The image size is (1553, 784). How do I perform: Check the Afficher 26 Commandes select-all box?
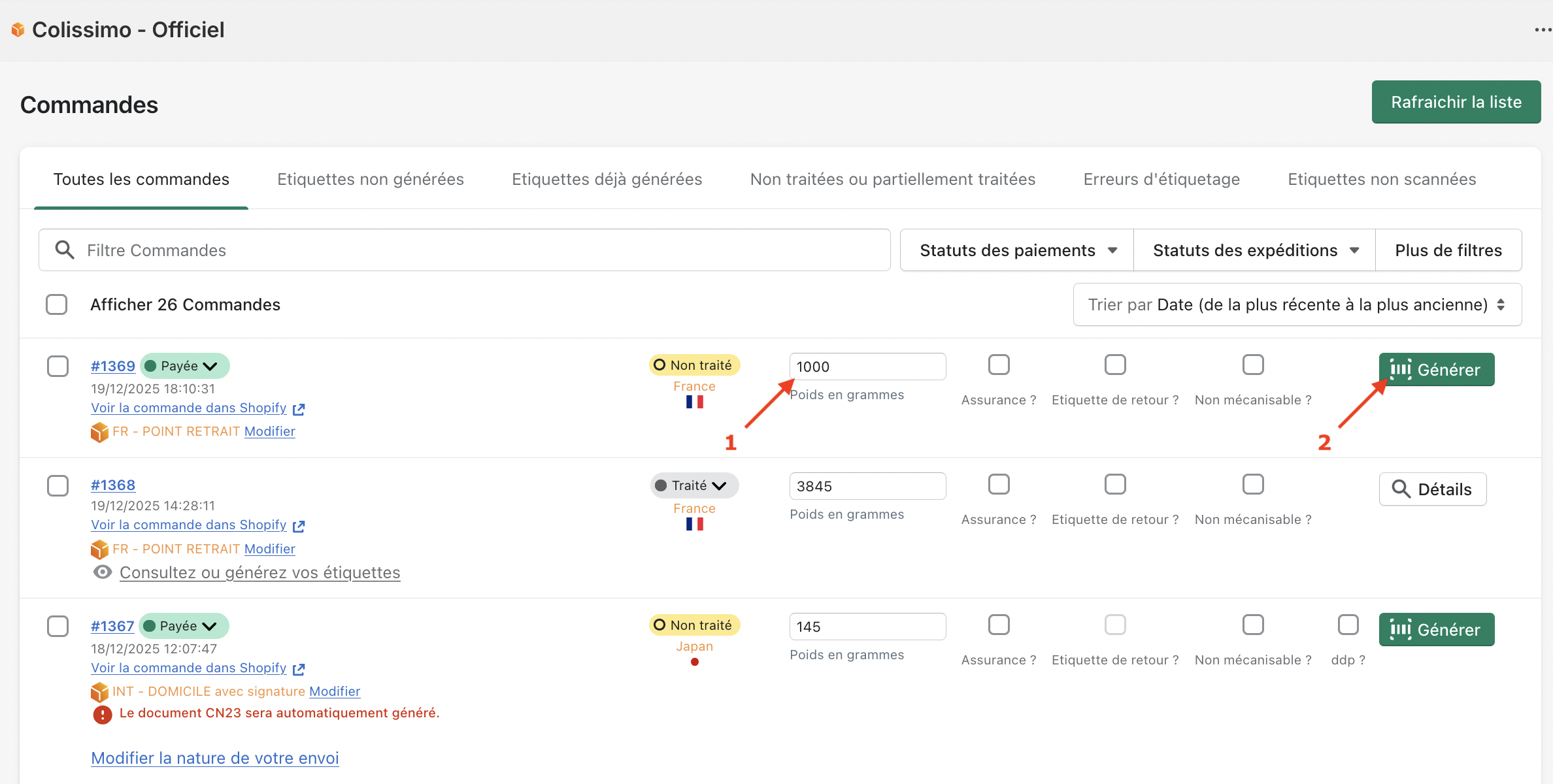click(x=57, y=304)
